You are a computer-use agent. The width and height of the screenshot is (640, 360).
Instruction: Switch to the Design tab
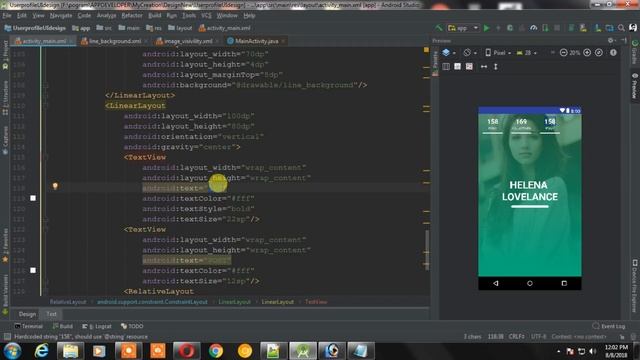(x=27, y=314)
